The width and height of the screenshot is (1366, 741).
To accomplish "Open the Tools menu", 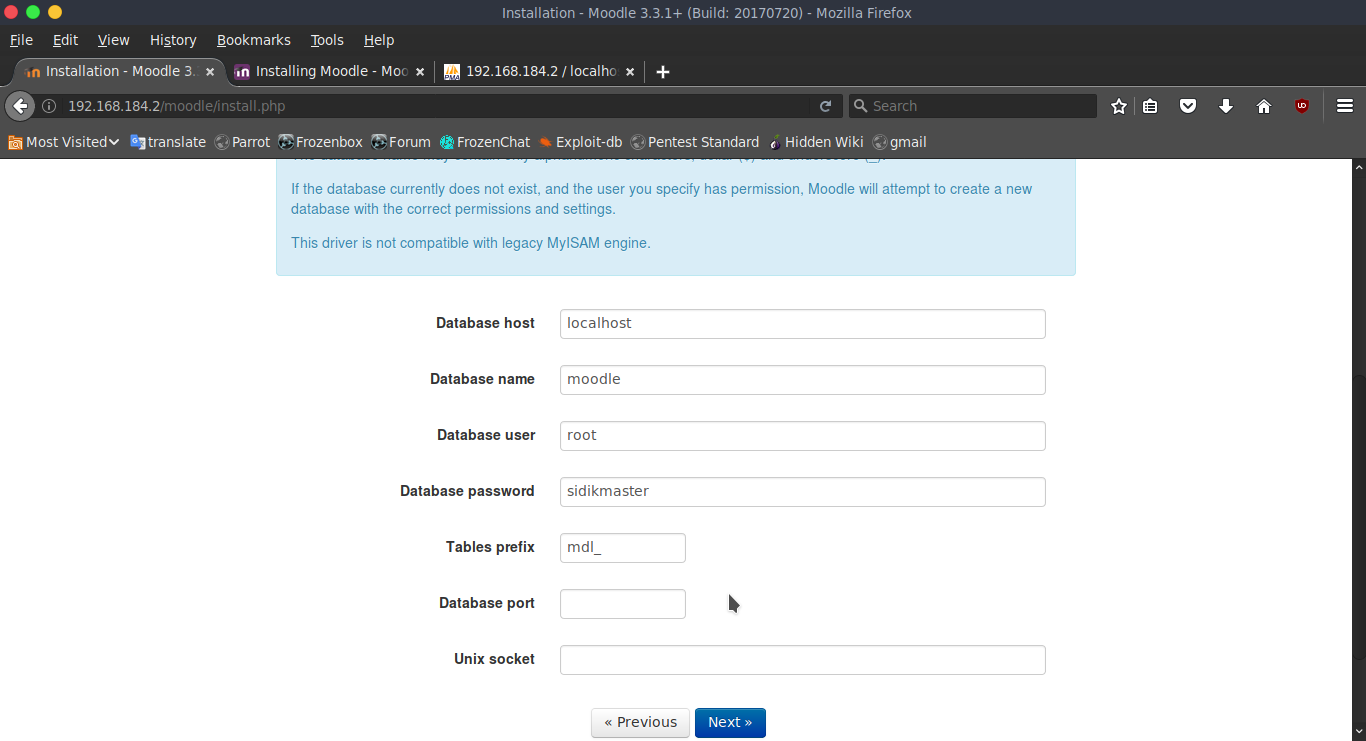I will click(x=326, y=40).
